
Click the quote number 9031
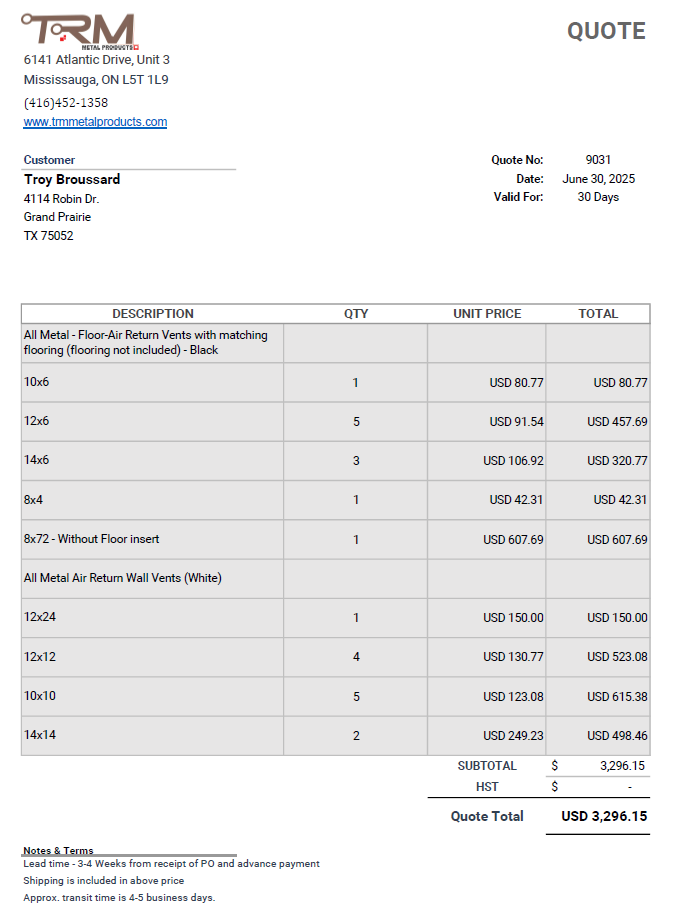pos(598,160)
